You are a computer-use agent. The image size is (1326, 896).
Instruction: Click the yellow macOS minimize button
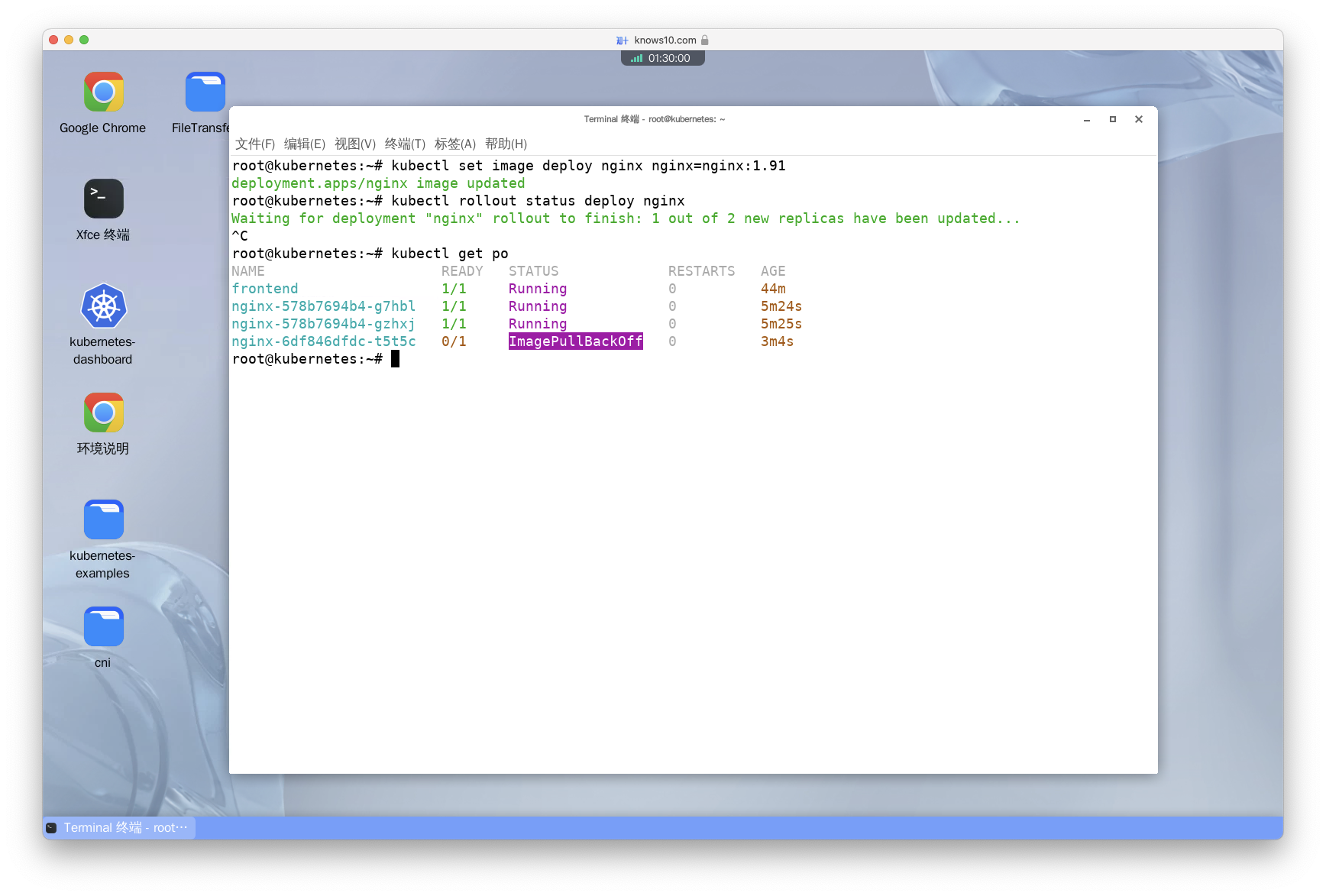click(x=69, y=40)
